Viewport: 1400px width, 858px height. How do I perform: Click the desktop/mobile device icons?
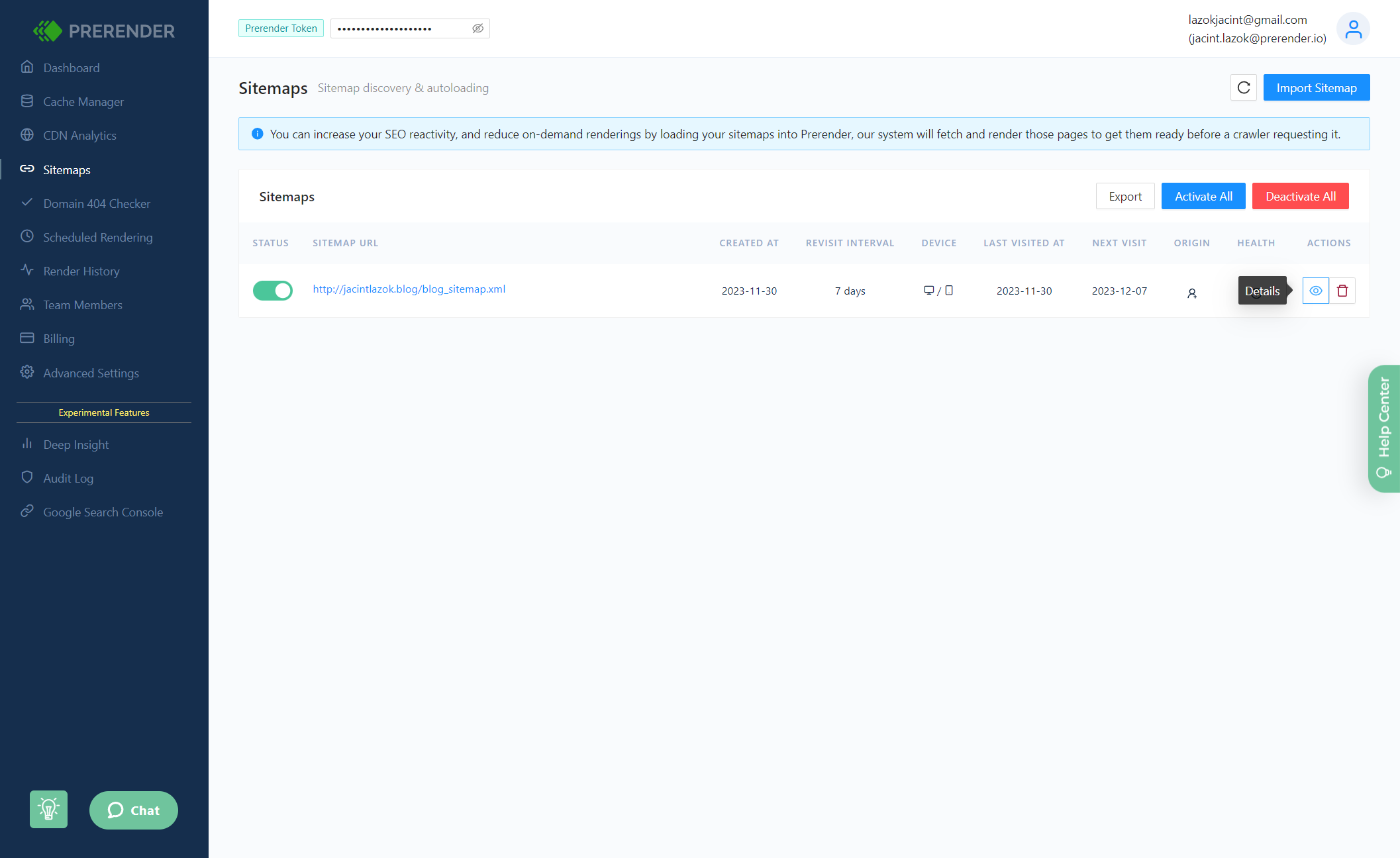click(x=938, y=290)
